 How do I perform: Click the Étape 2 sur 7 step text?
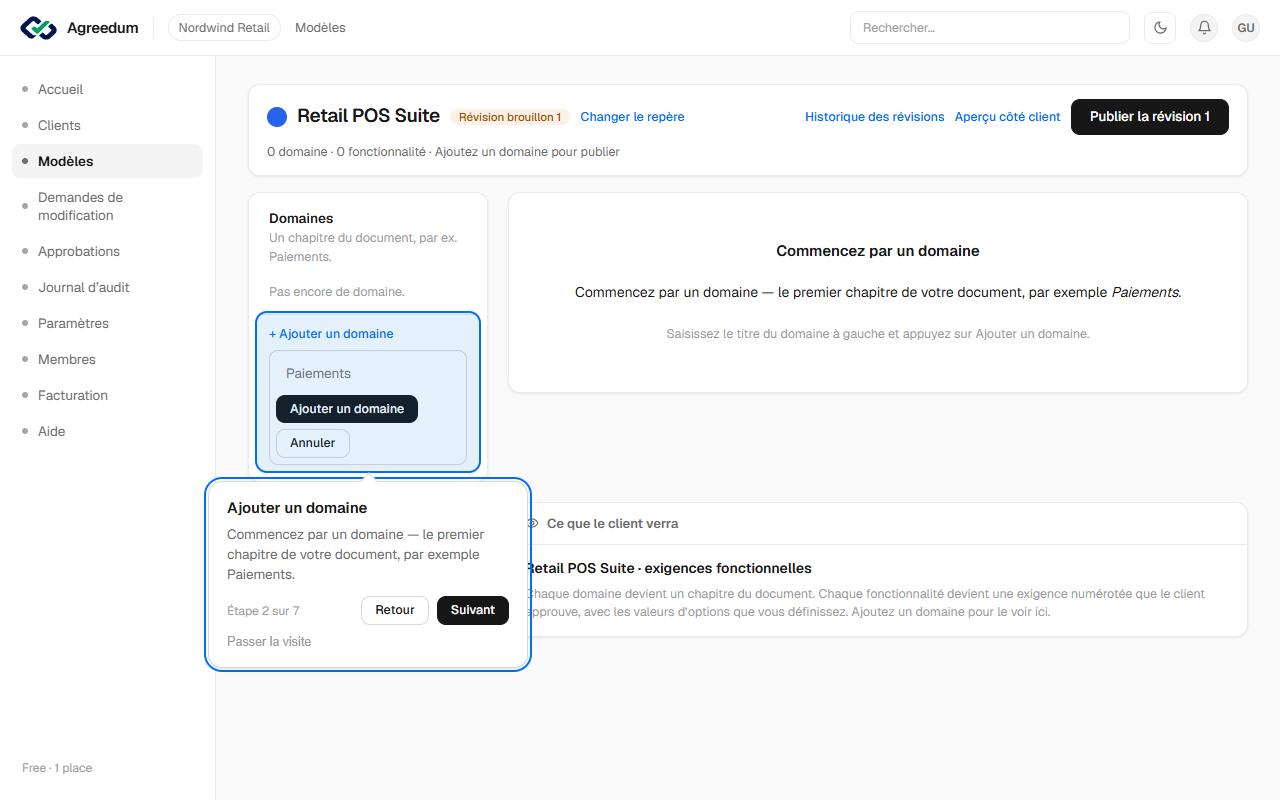click(x=263, y=611)
